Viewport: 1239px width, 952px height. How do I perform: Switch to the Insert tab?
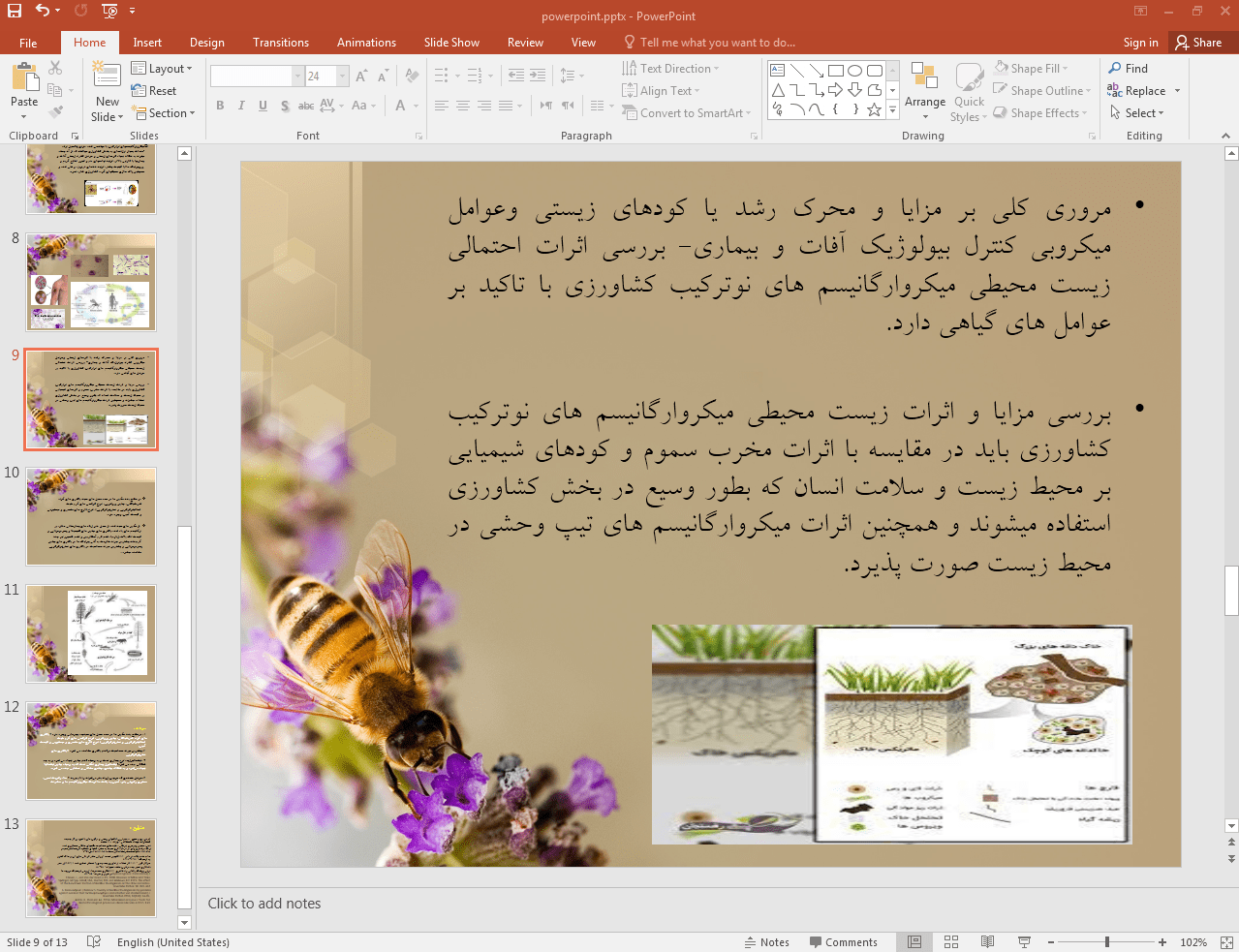(x=147, y=43)
